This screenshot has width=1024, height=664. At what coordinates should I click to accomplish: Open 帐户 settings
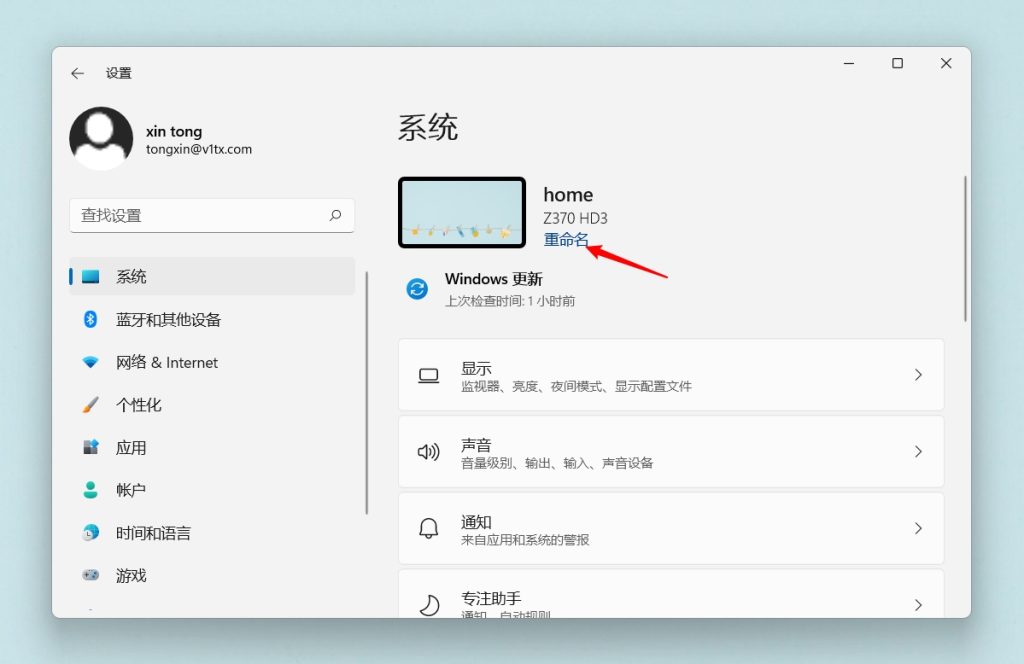(212, 490)
